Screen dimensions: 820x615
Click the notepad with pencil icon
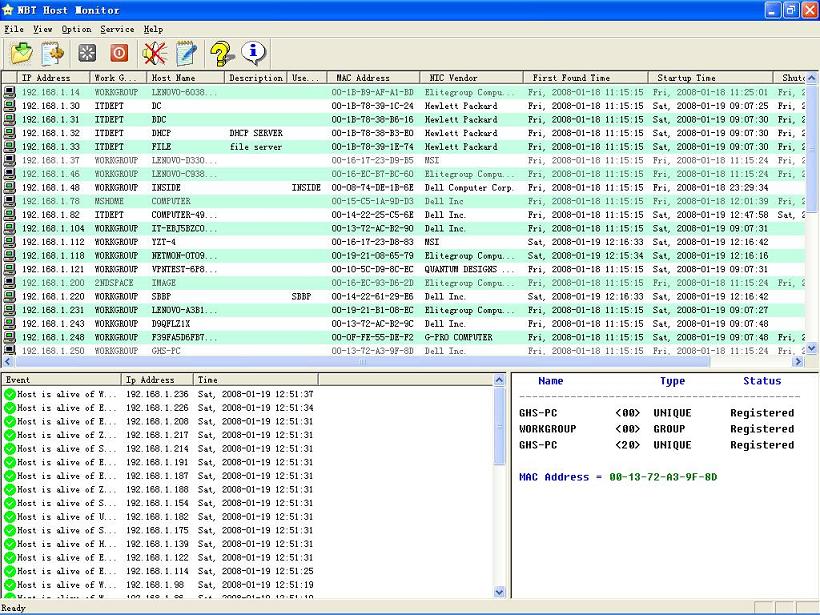pyautogui.click(x=185, y=53)
